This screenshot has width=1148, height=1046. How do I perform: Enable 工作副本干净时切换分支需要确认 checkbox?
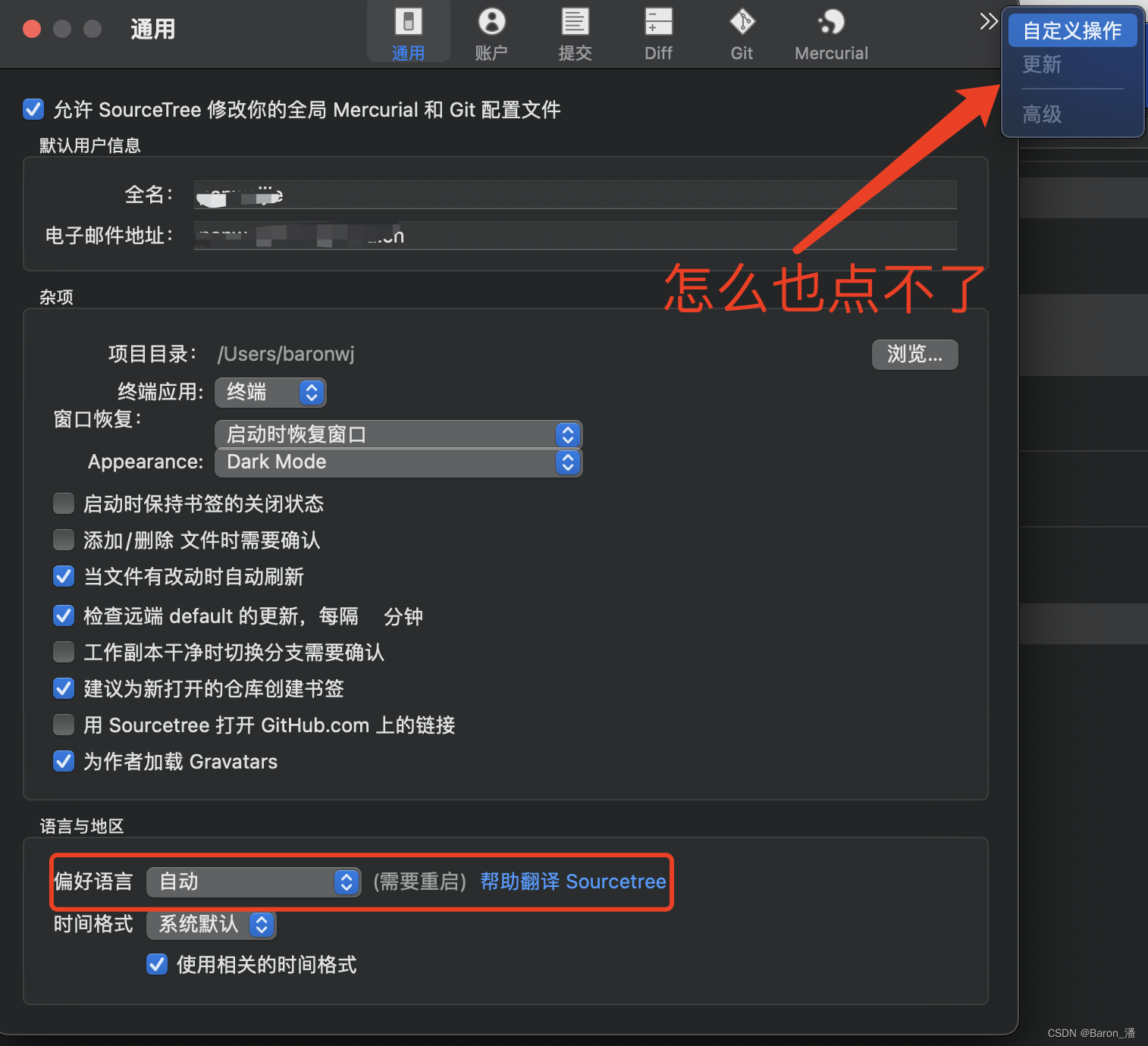[64, 652]
